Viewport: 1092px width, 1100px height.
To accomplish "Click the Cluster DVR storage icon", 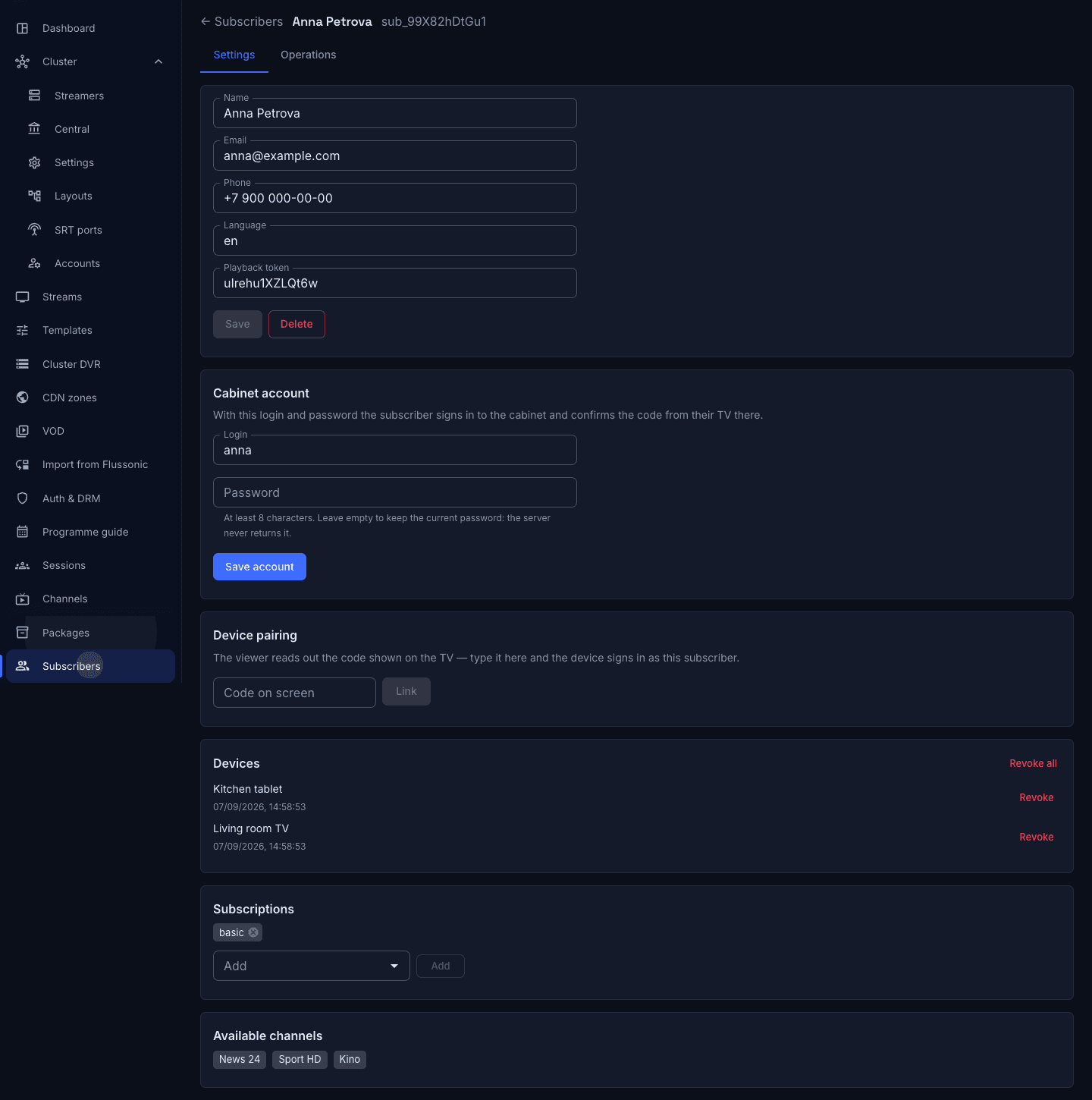I will (23, 364).
